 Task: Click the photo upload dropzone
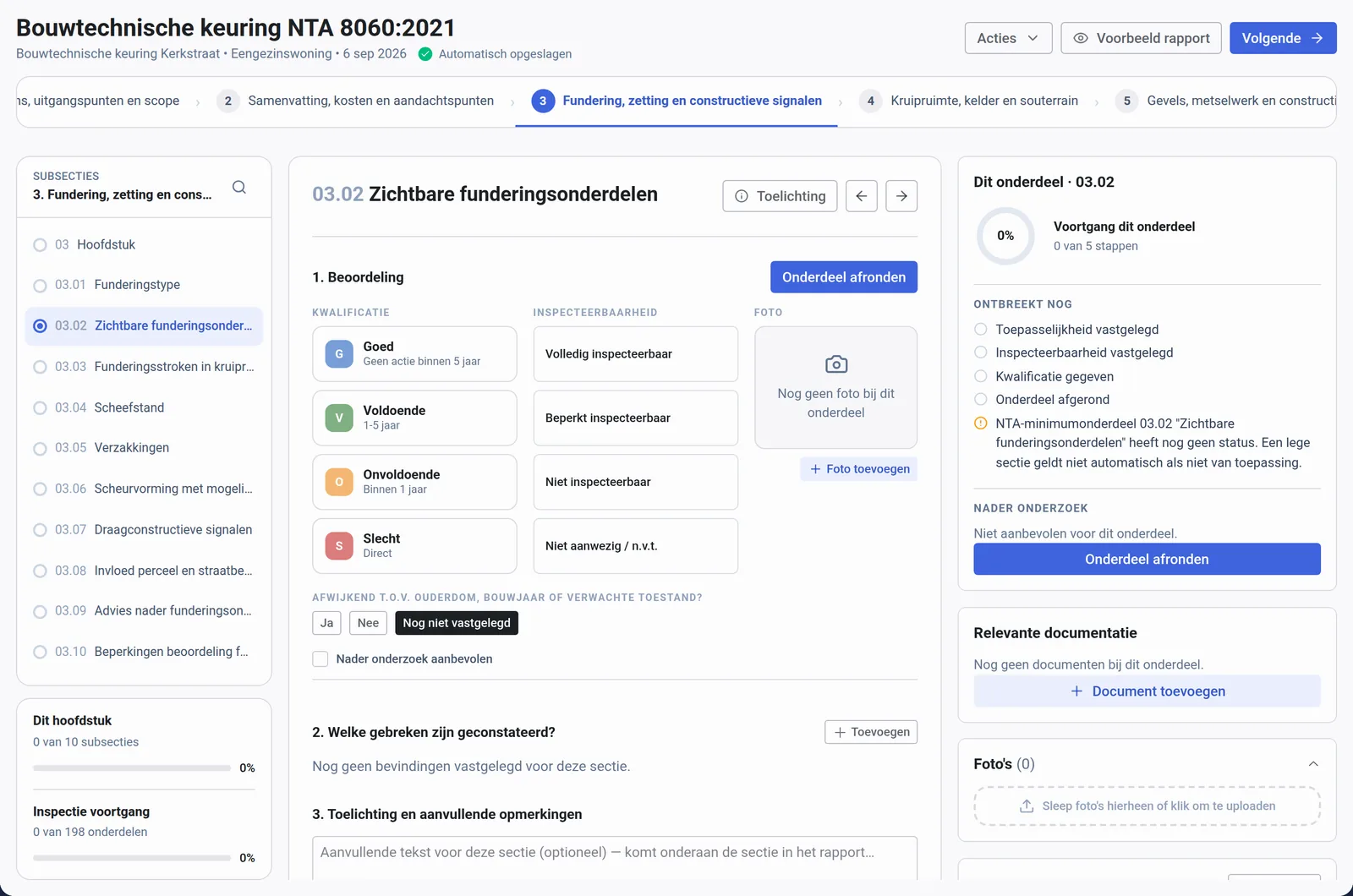coord(1147,806)
